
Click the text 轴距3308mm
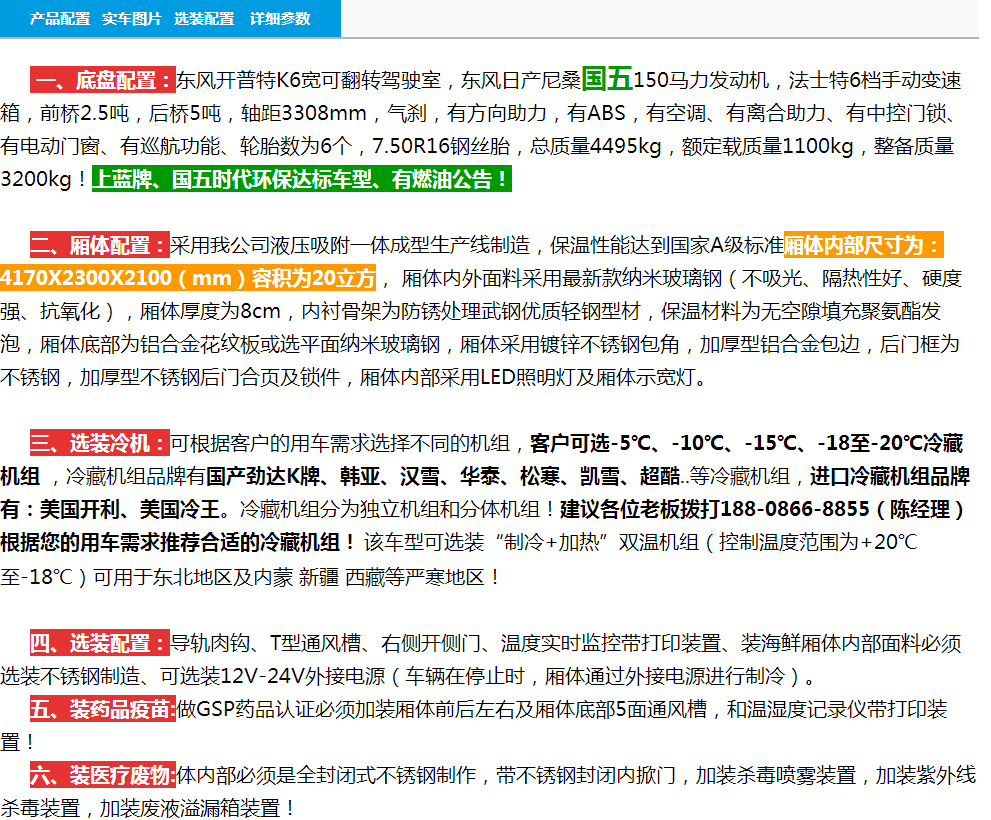pyautogui.click(x=303, y=113)
